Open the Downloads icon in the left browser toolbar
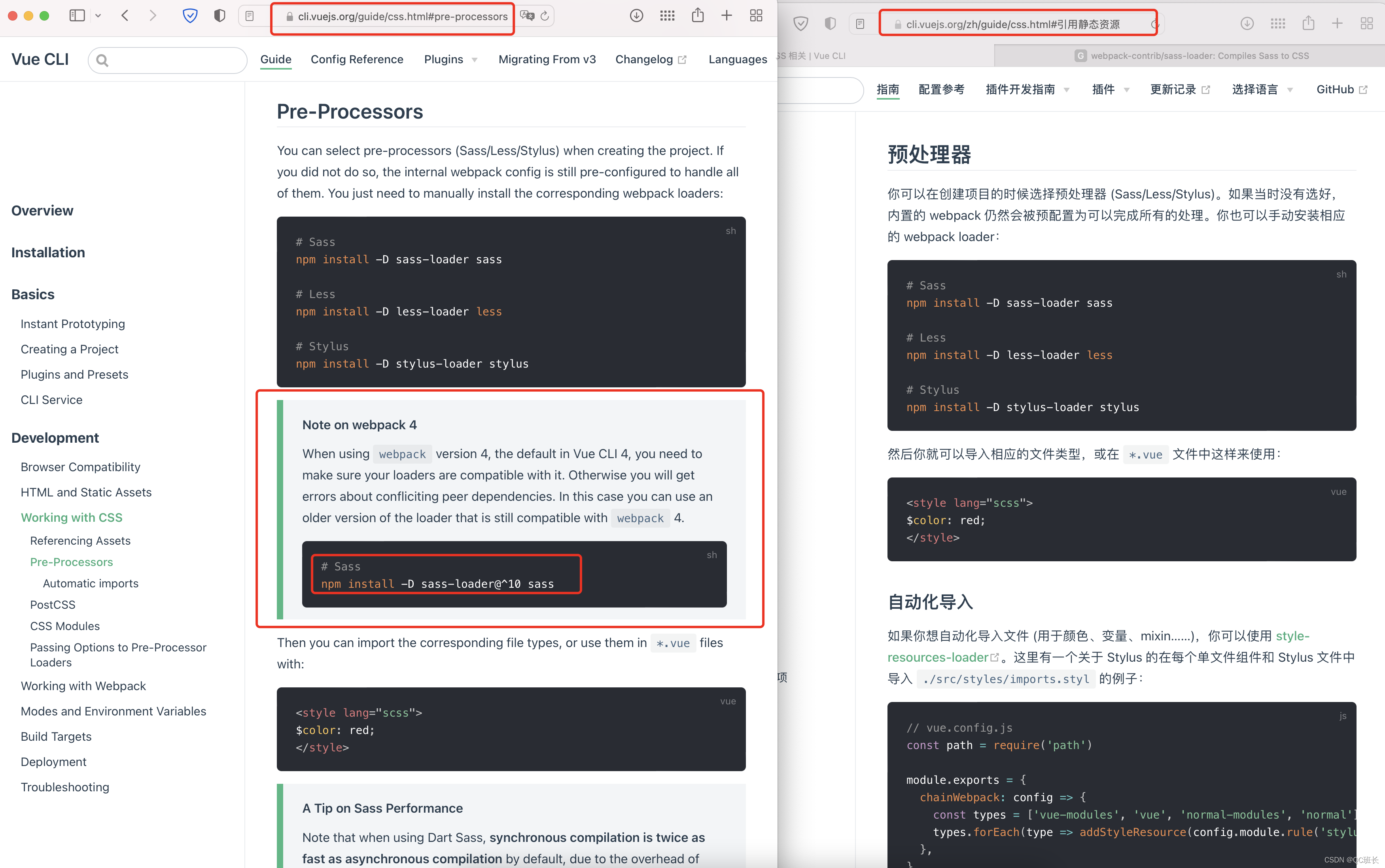 (636, 15)
